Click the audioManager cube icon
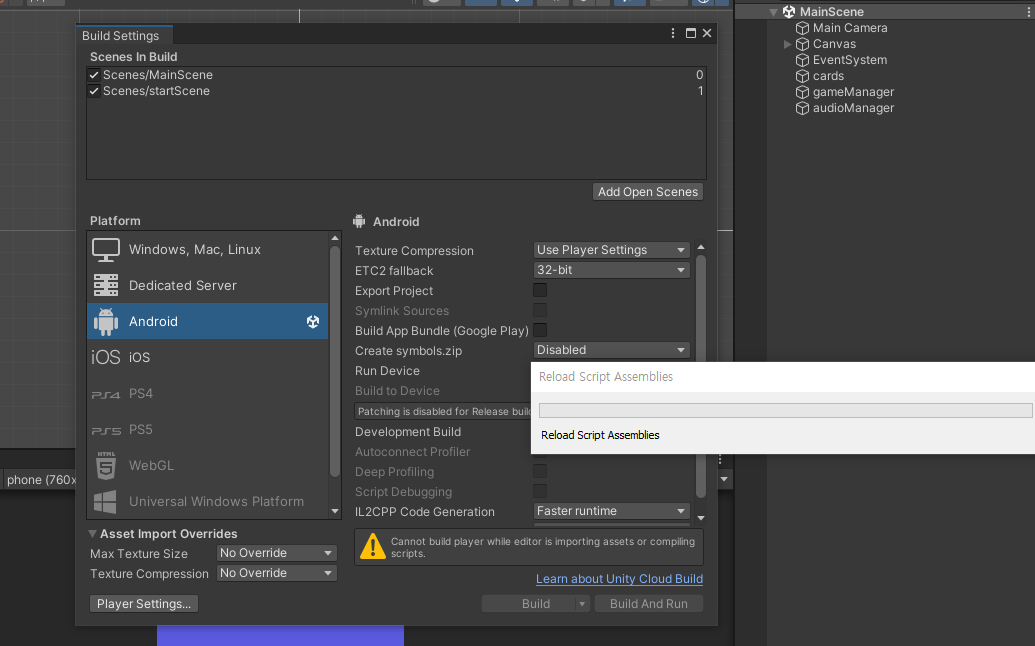The height and width of the screenshot is (646, 1035). point(803,108)
